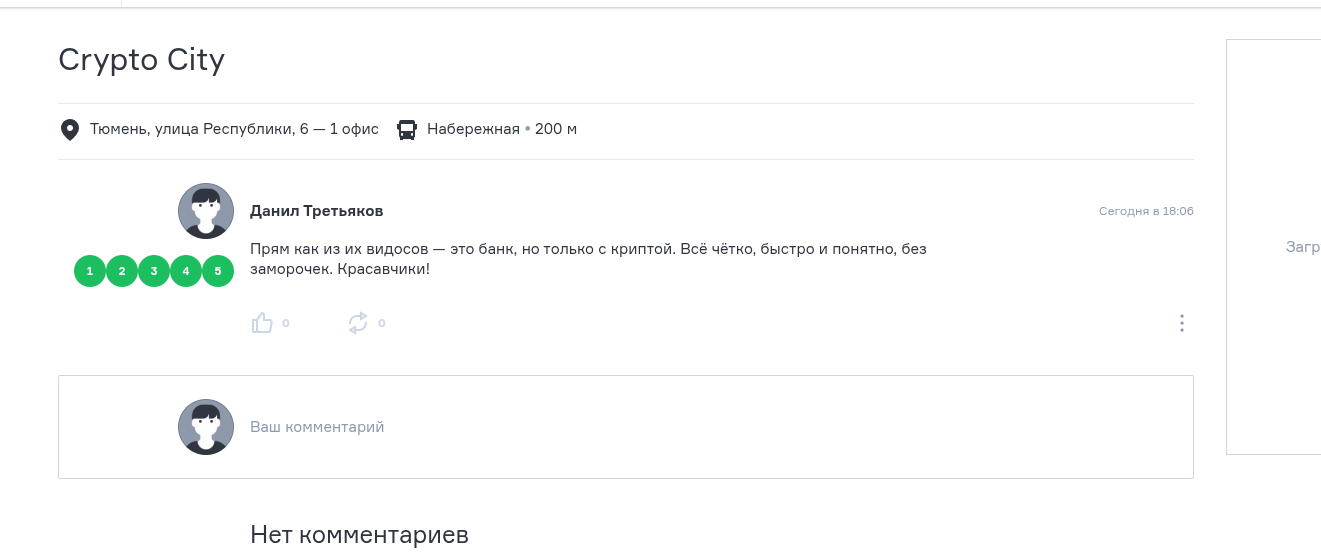Click the loading panel on the right
1321x560 pixels.
click(1274, 247)
